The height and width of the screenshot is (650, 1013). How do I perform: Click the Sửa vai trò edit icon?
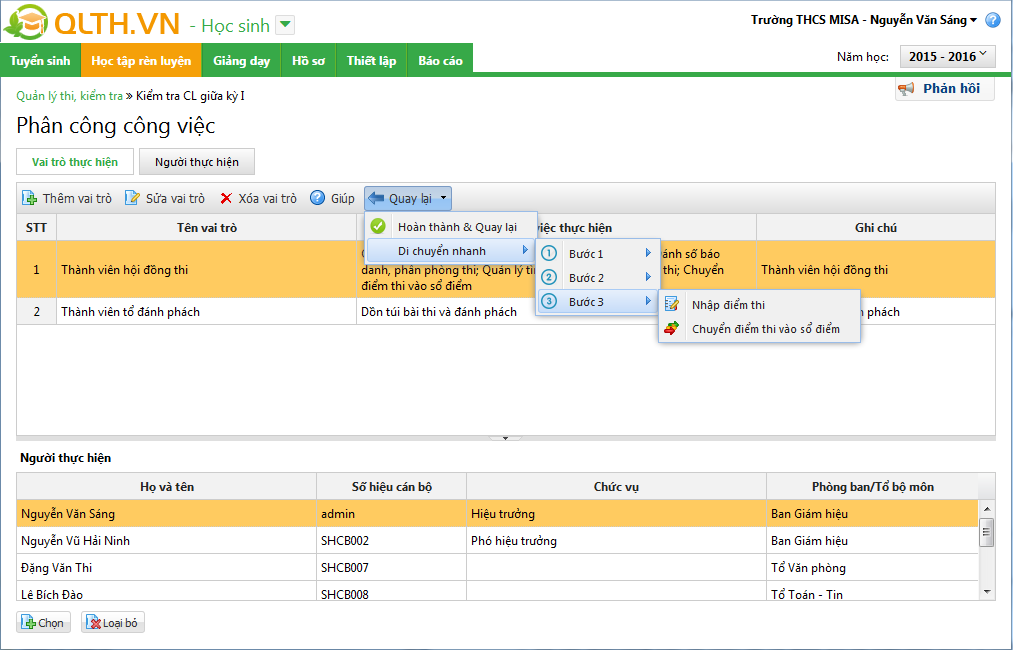132,199
